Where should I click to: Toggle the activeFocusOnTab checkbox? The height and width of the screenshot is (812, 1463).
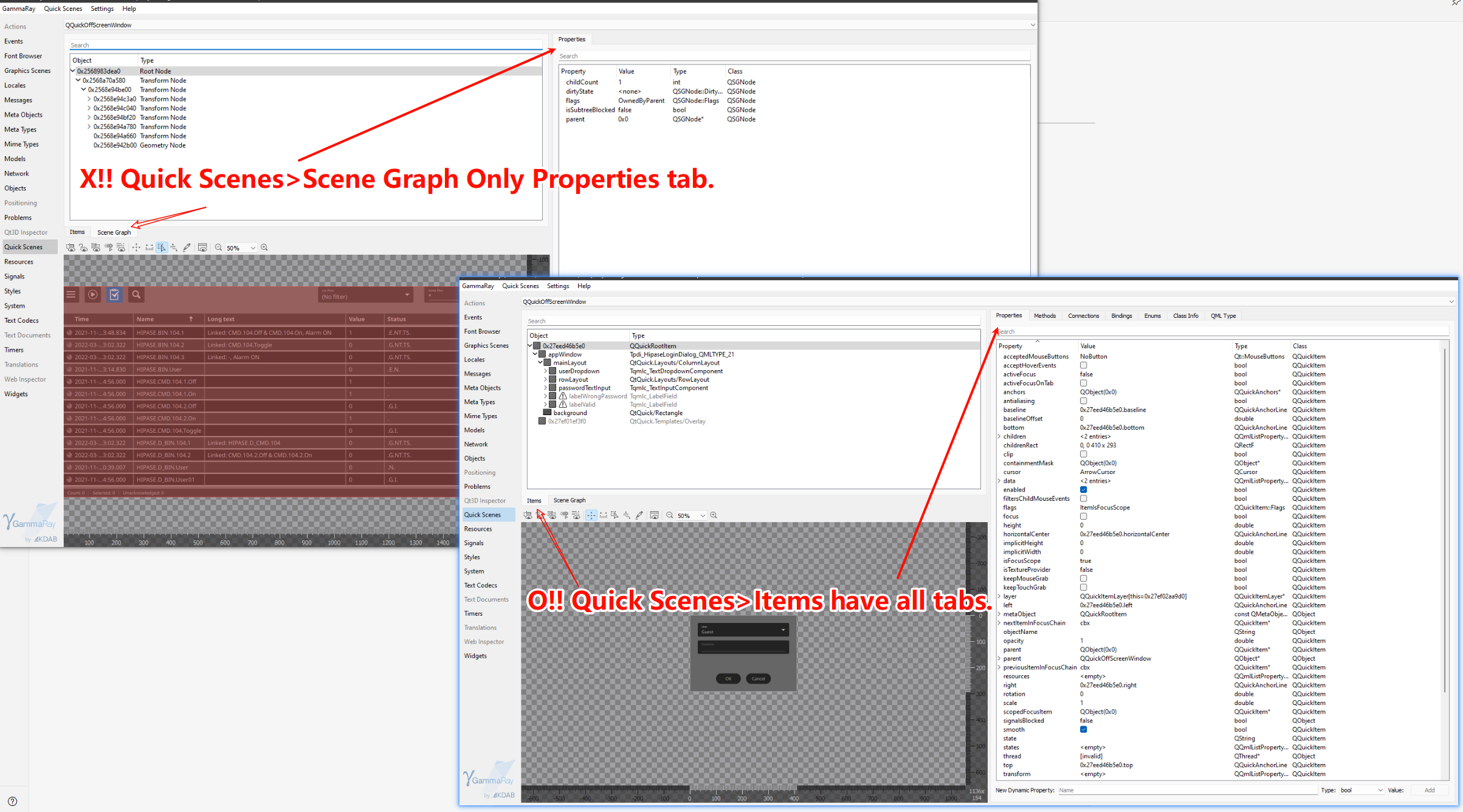[1083, 384]
